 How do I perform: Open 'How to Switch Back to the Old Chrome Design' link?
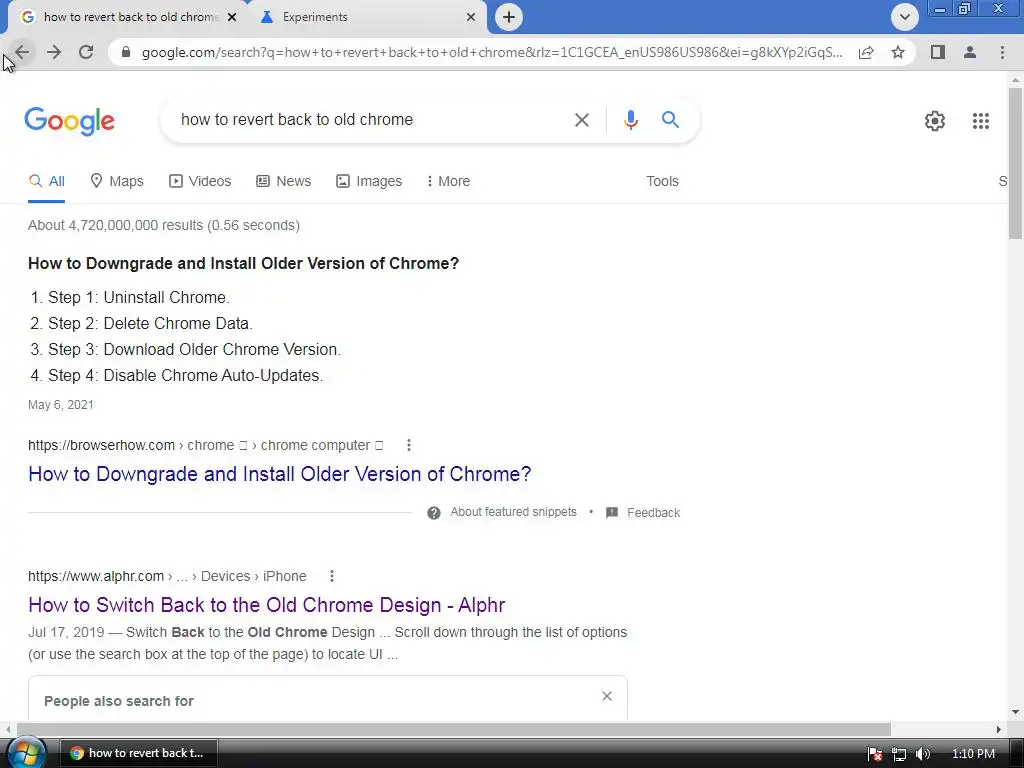[x=266, y=605]
